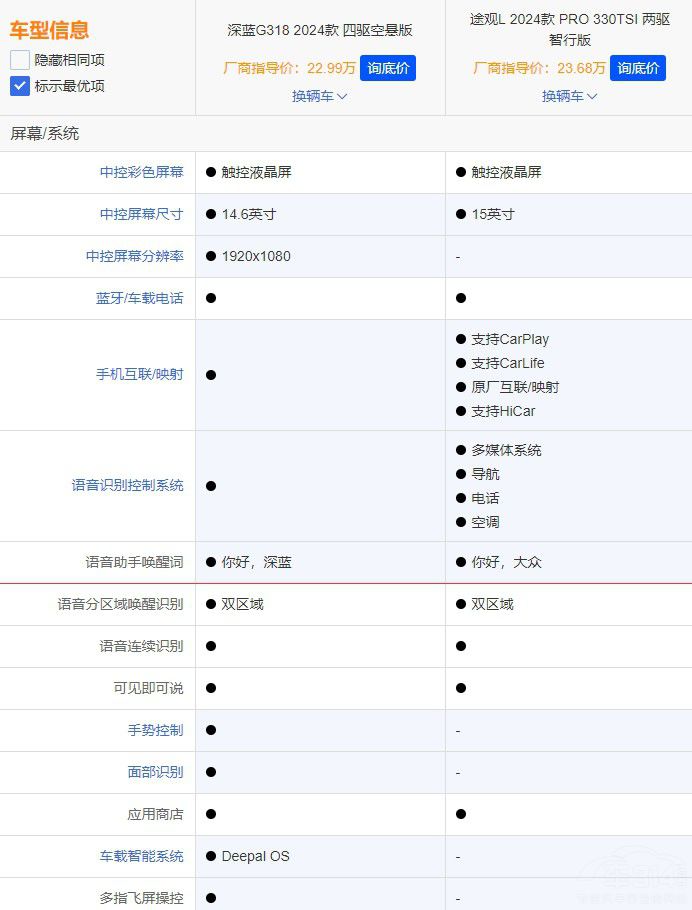Uncheck the 标示最优项 checkbox
692x910 pixels.
(20, 86)
